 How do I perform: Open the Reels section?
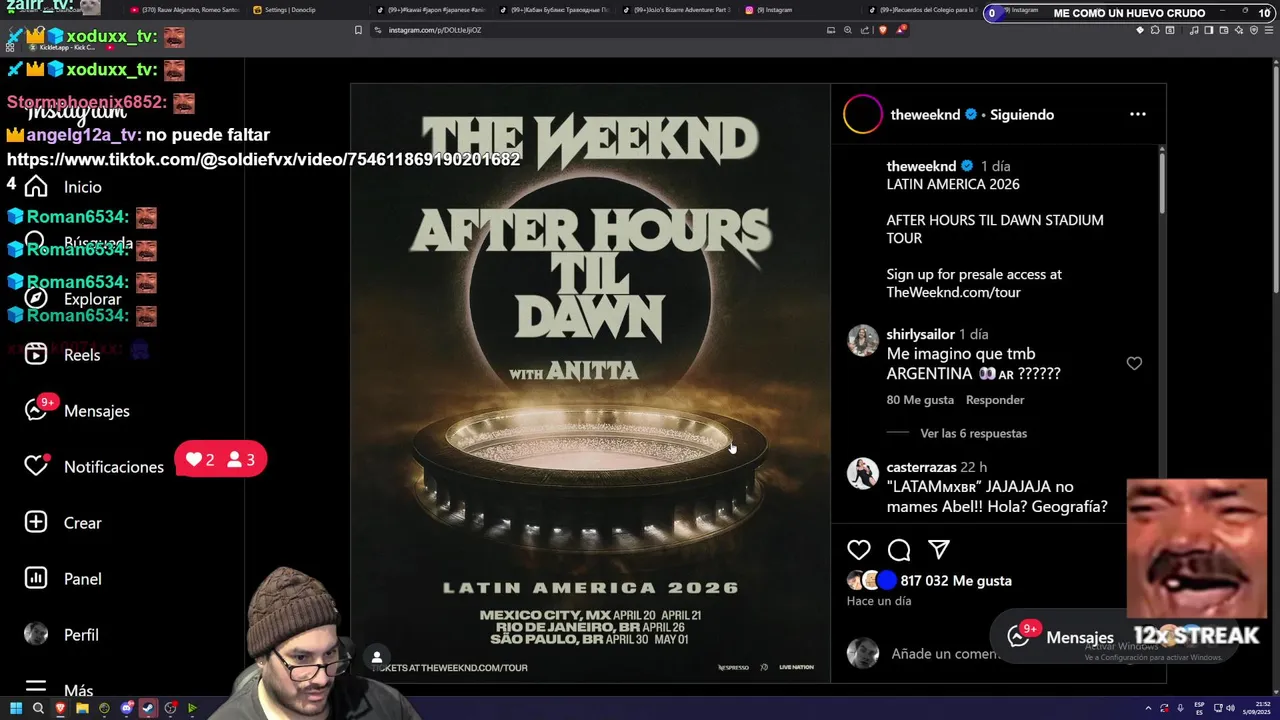click(62, 355)
